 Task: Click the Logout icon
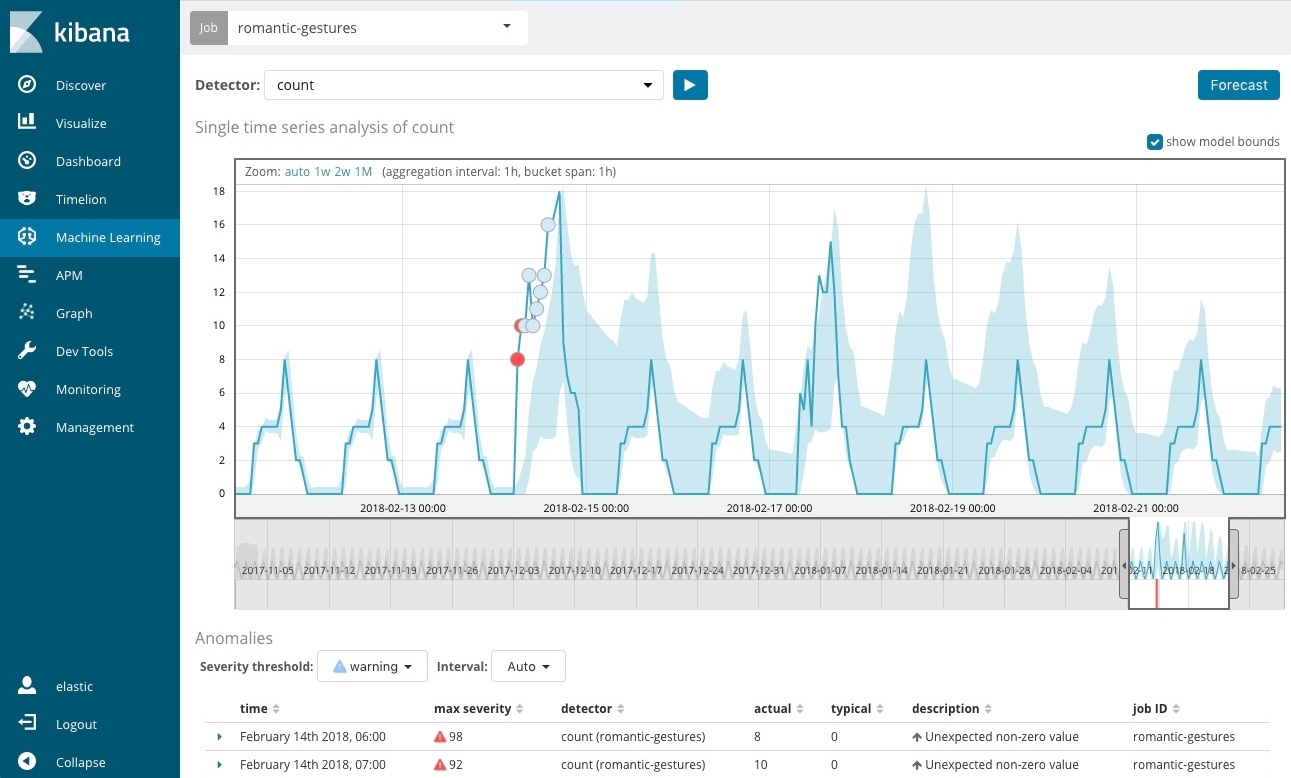click(x=27, y=724)
